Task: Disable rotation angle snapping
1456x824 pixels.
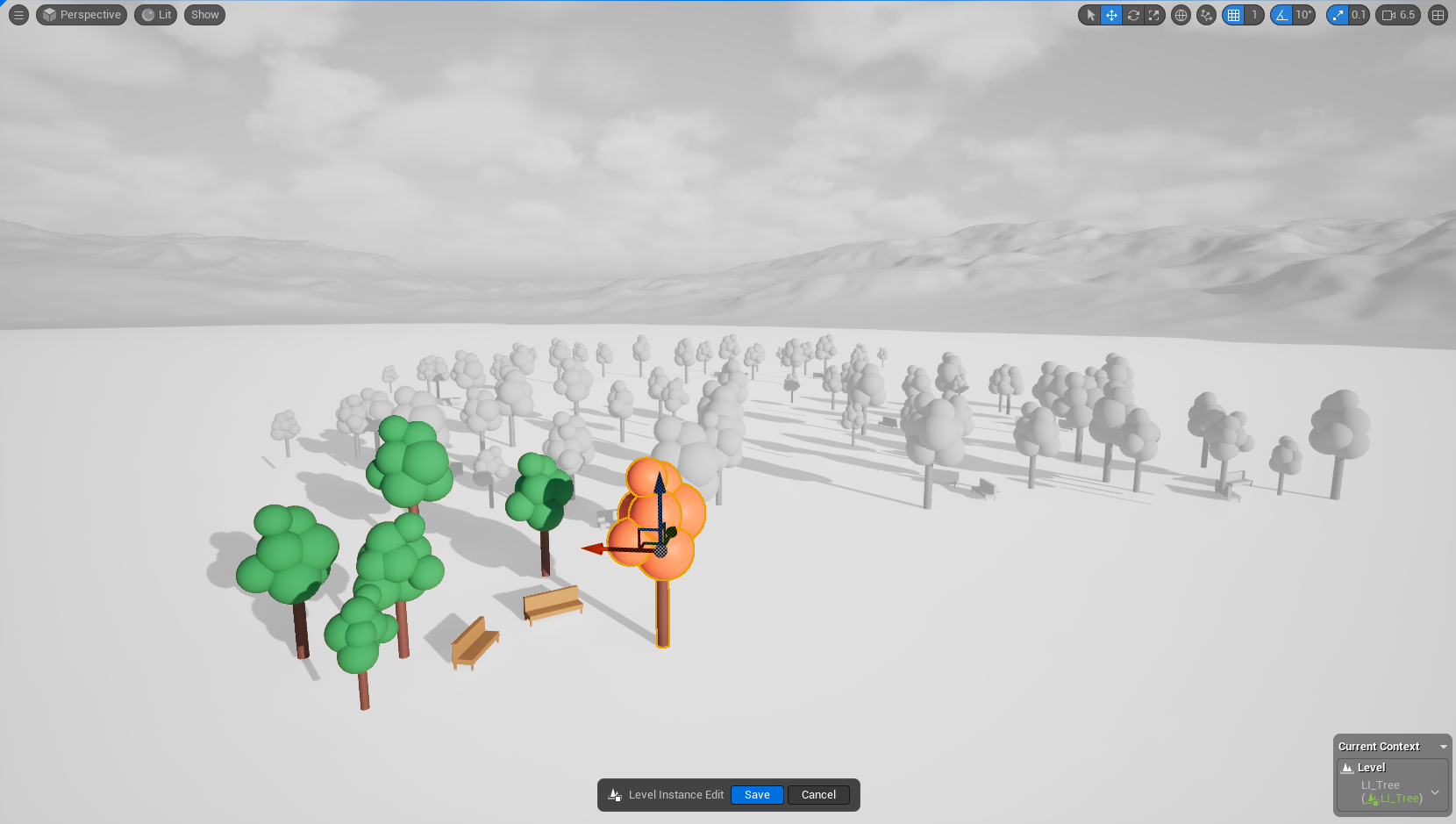Action: (x=1282, y=15)
